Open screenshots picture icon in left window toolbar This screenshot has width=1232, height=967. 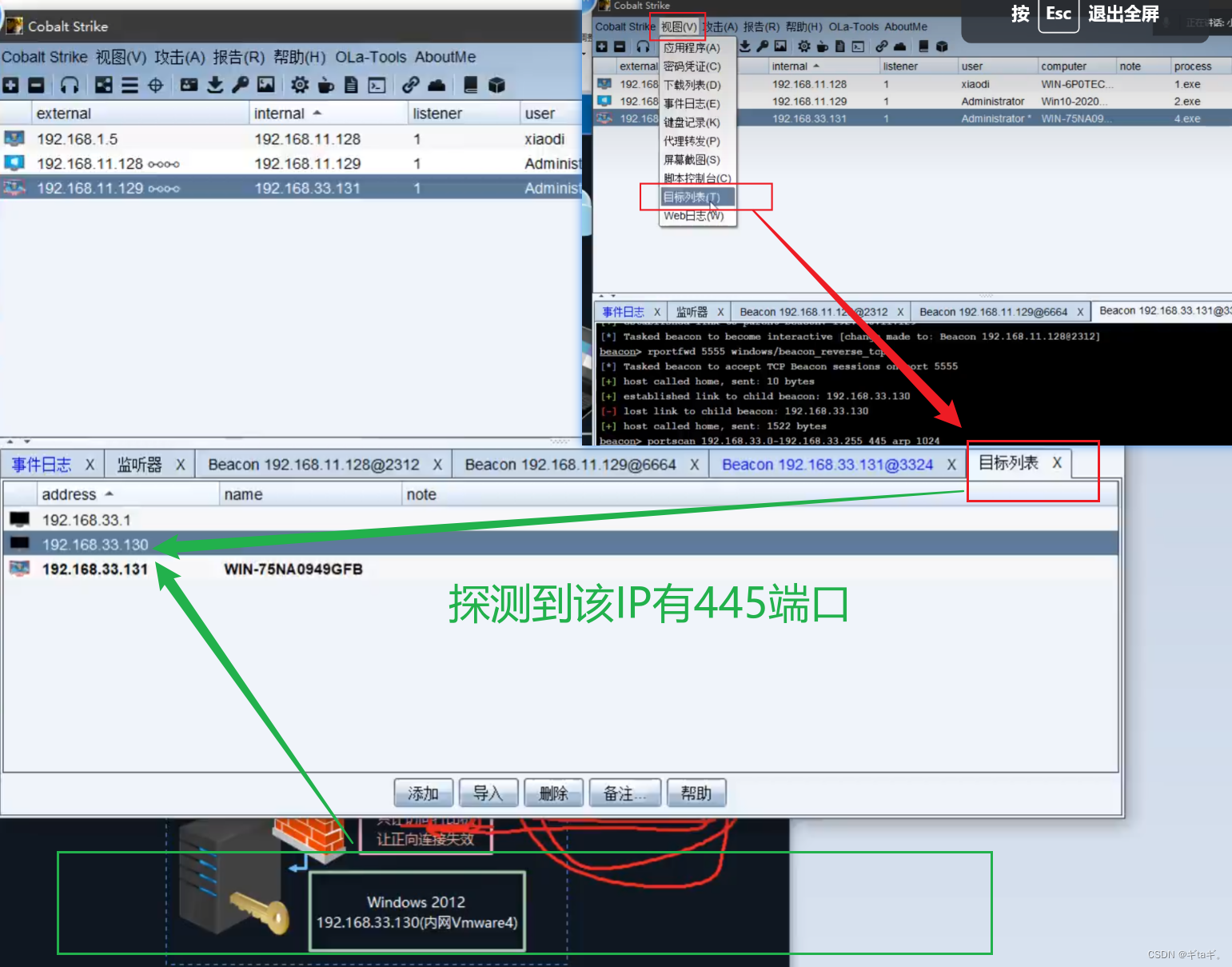(x=266, y=85)
